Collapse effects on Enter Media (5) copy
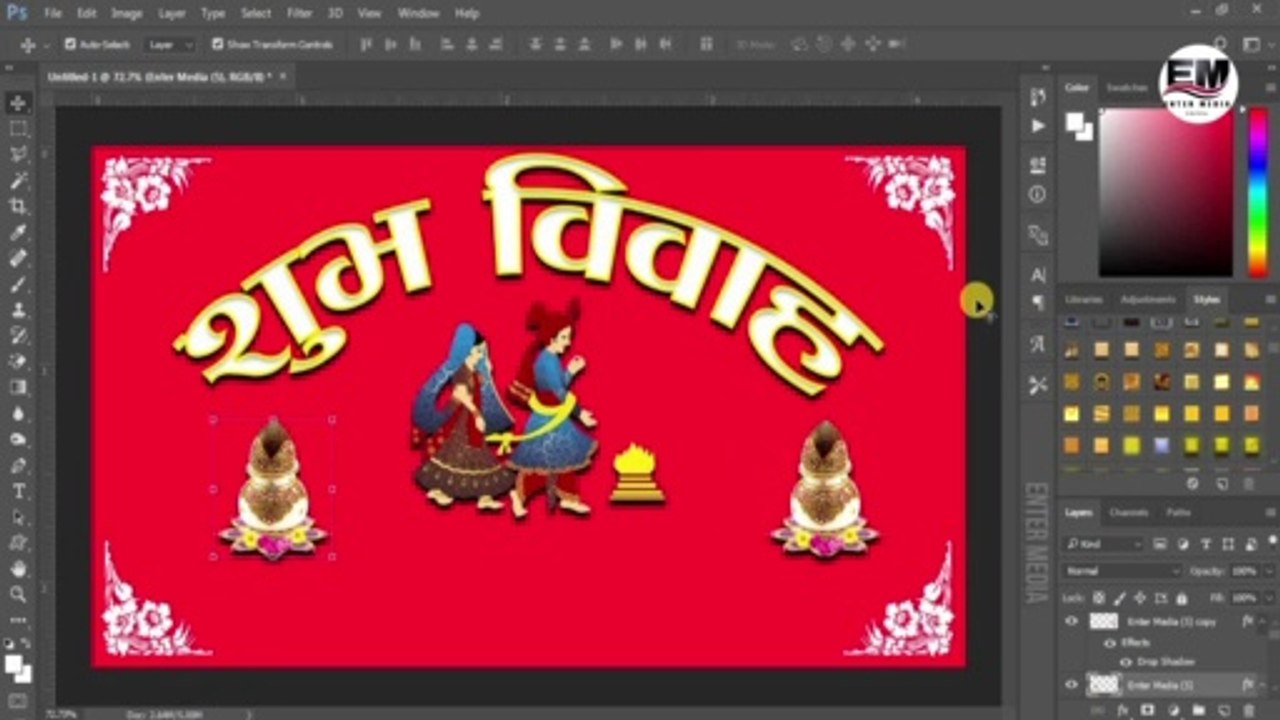The image size is (1280, 720). coord(1264,621)
